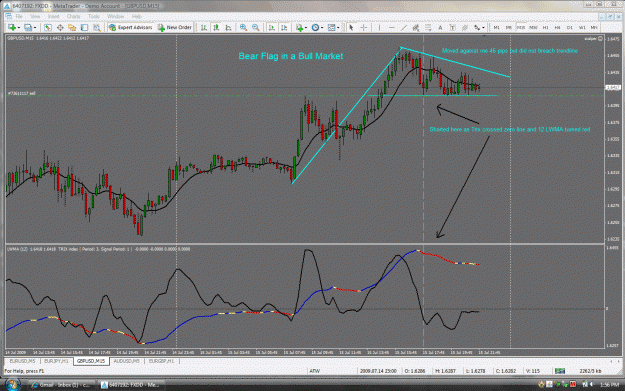
Task: Open the Insert menu
Action: click(53, 16)
